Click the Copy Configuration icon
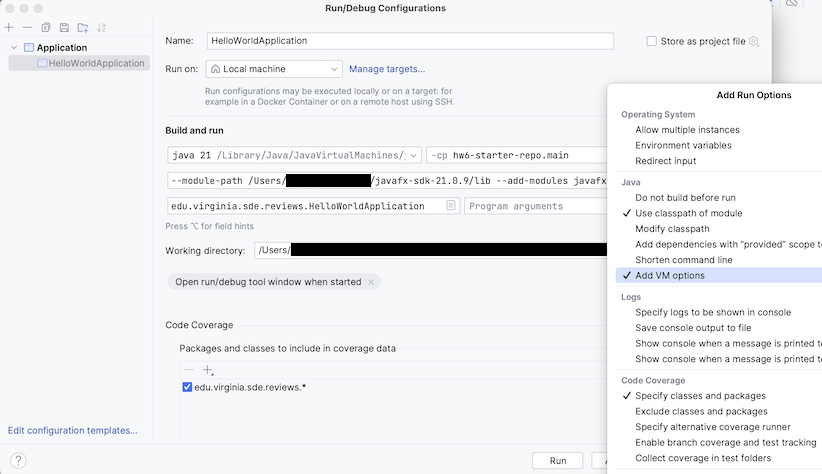822x474 pixels. click(x=46, y=27)
